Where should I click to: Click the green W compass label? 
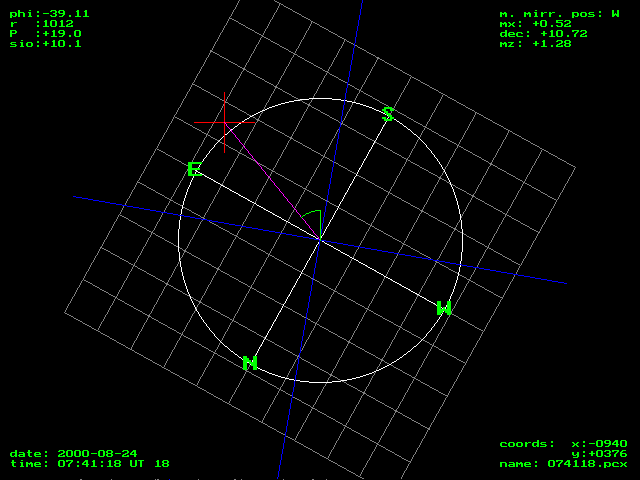click(x=444, y=308)
